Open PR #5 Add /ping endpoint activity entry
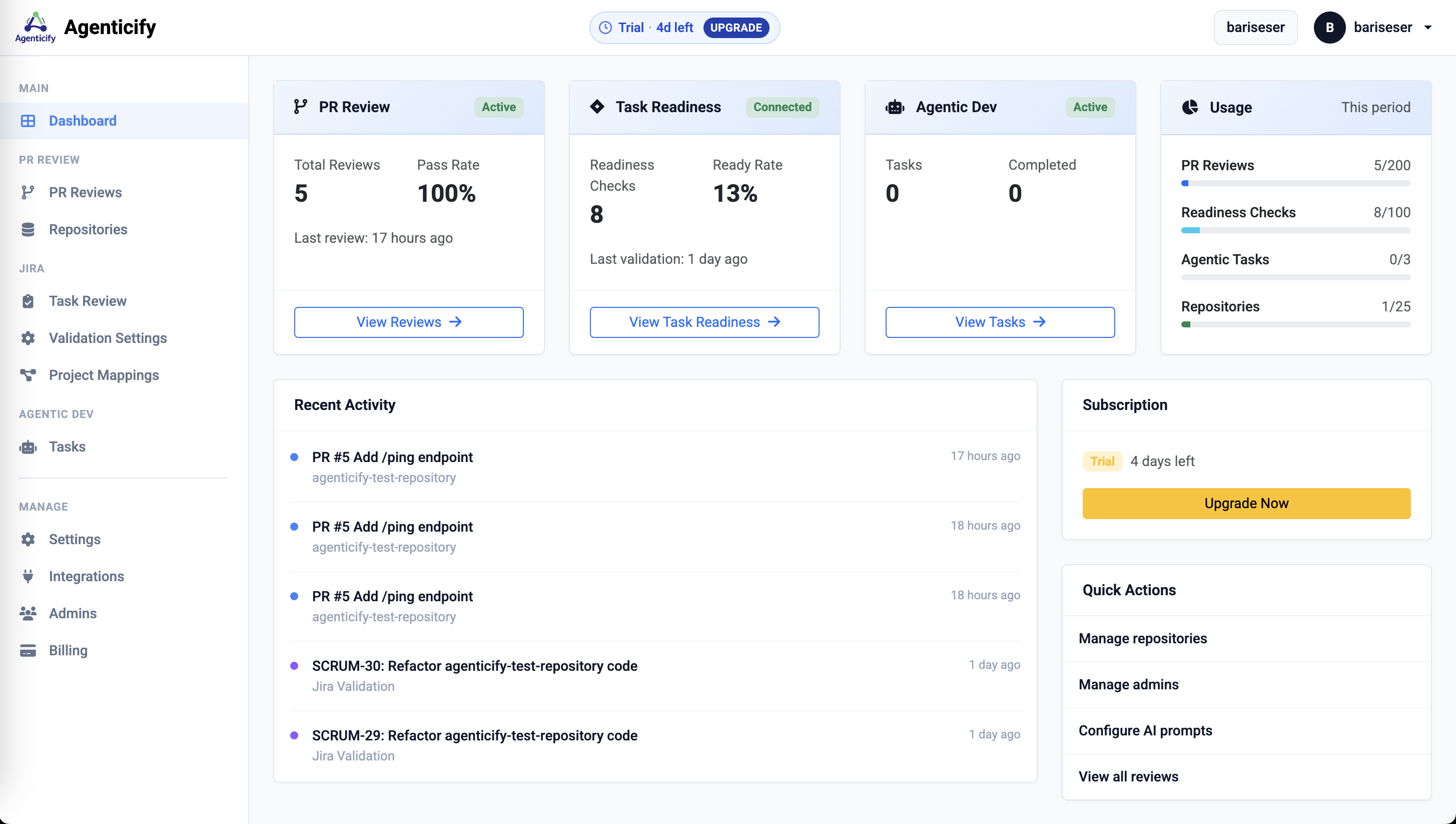The image size is (1456, 824). pos(393,457)
